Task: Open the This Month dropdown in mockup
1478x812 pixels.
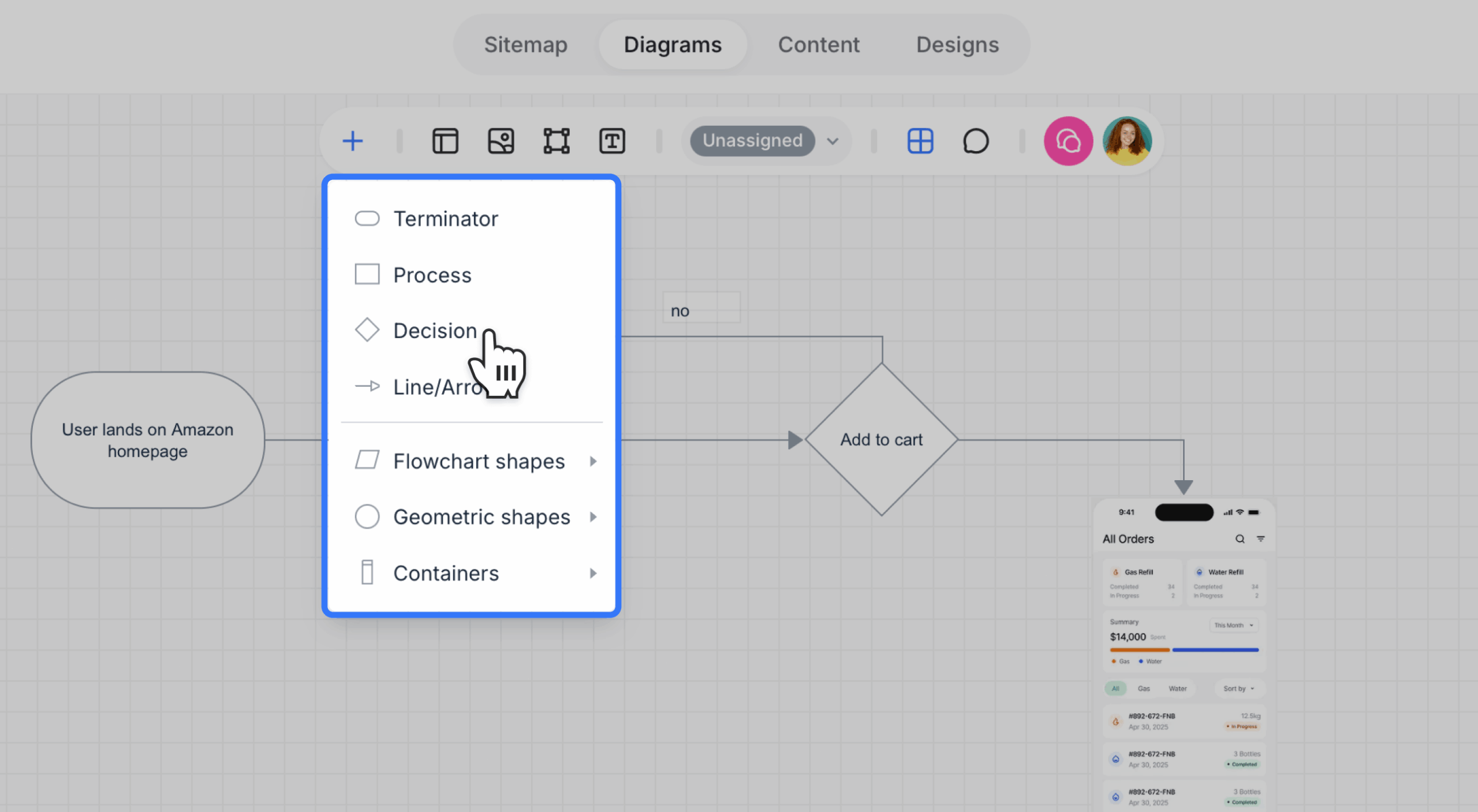Action: [1234, 626]
